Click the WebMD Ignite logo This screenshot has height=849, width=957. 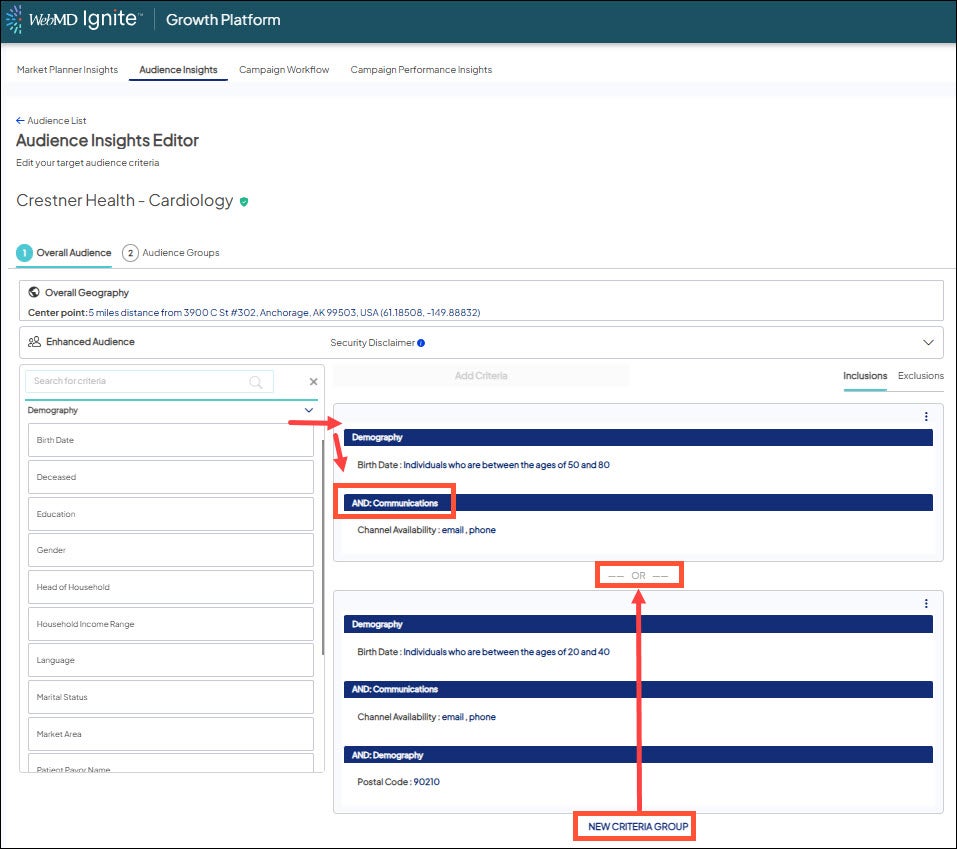75,20
